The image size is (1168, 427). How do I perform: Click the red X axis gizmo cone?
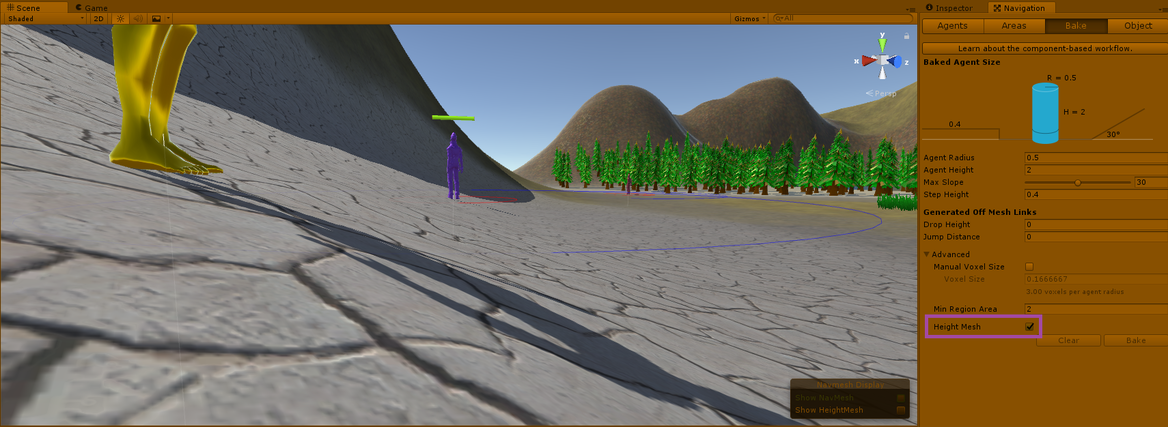pos(868,61)
